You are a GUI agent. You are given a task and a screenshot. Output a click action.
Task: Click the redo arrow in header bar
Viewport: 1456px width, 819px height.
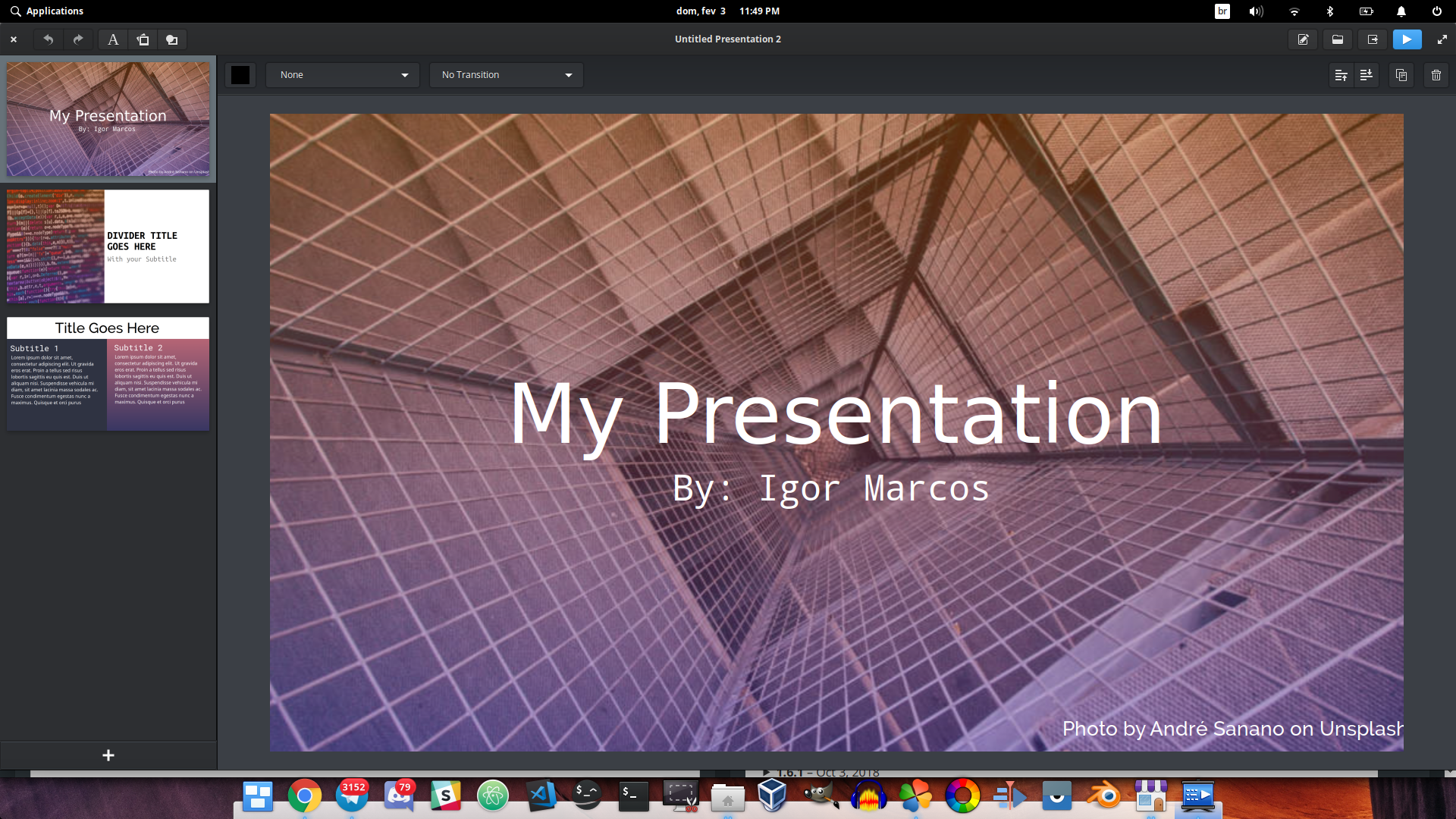(78, 39)
